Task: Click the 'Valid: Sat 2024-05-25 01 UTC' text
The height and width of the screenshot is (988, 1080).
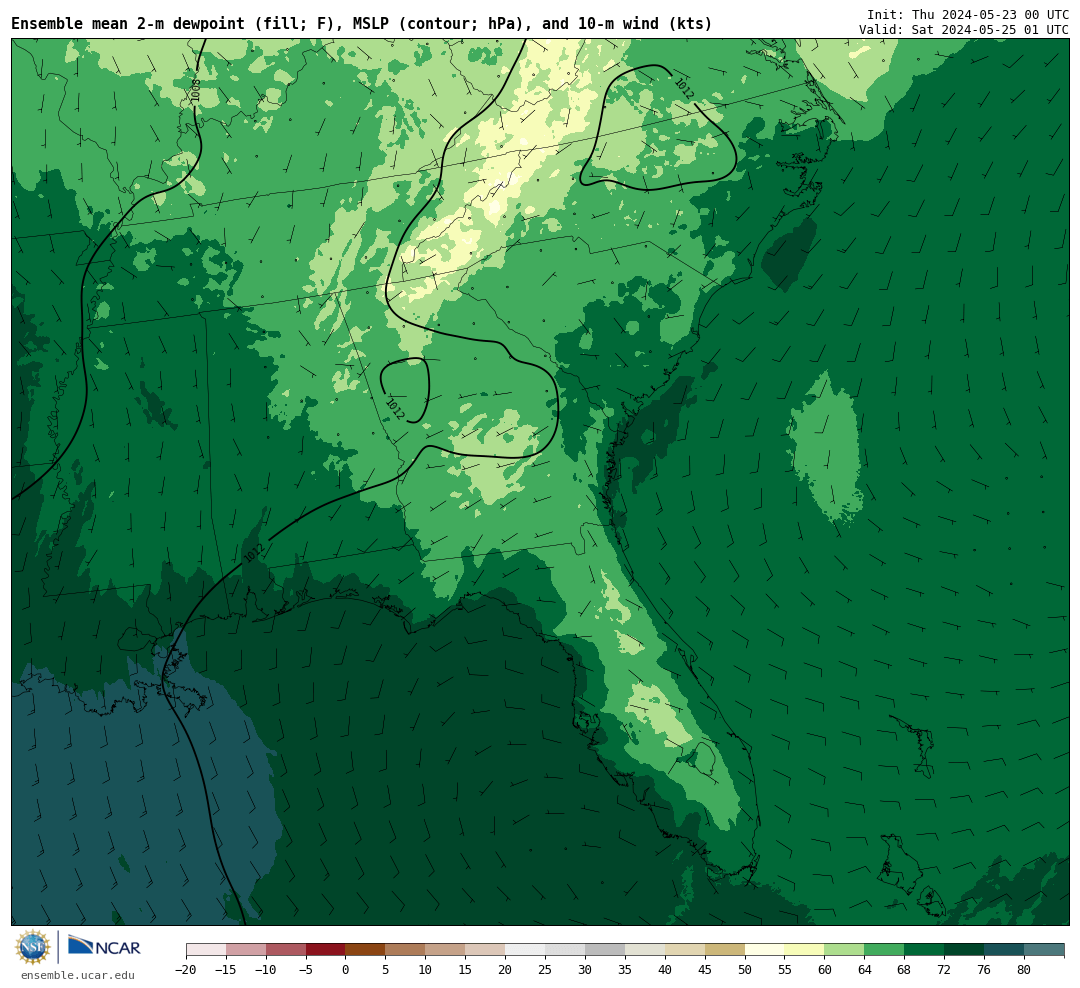Action: click(964, 30)
